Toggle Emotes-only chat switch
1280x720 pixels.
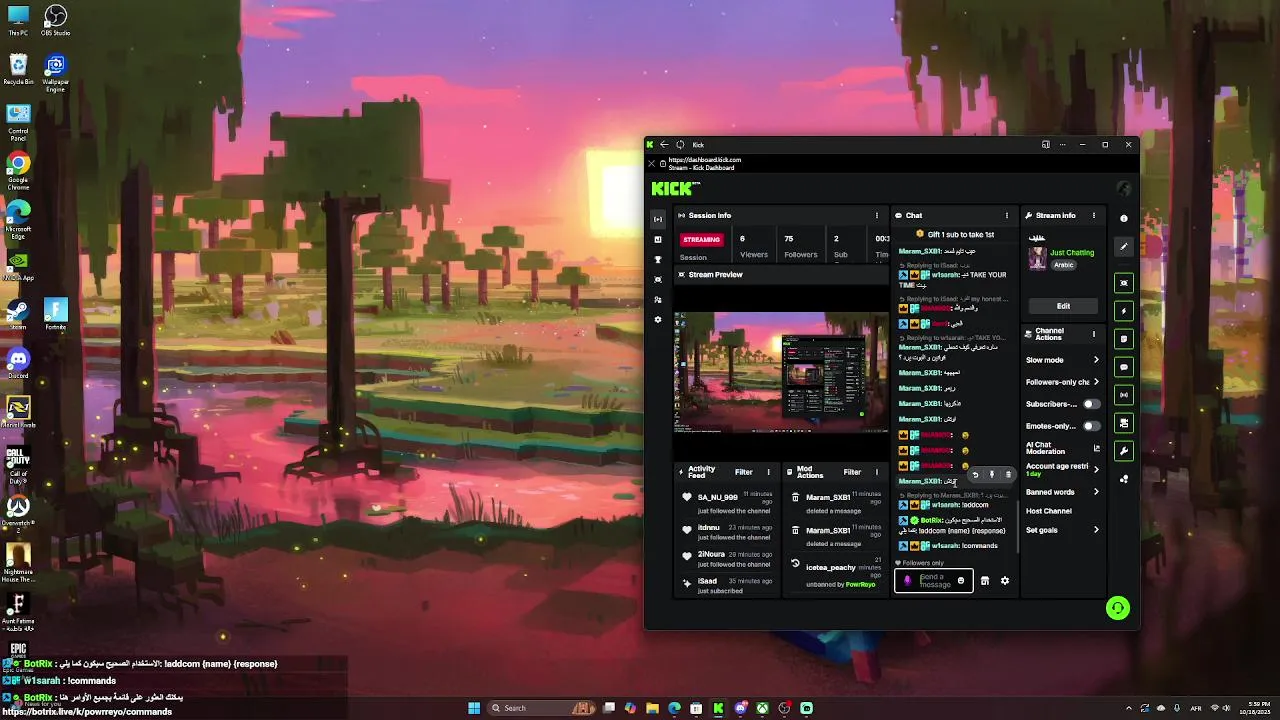pyautogui.click(x=1091, y=426)
